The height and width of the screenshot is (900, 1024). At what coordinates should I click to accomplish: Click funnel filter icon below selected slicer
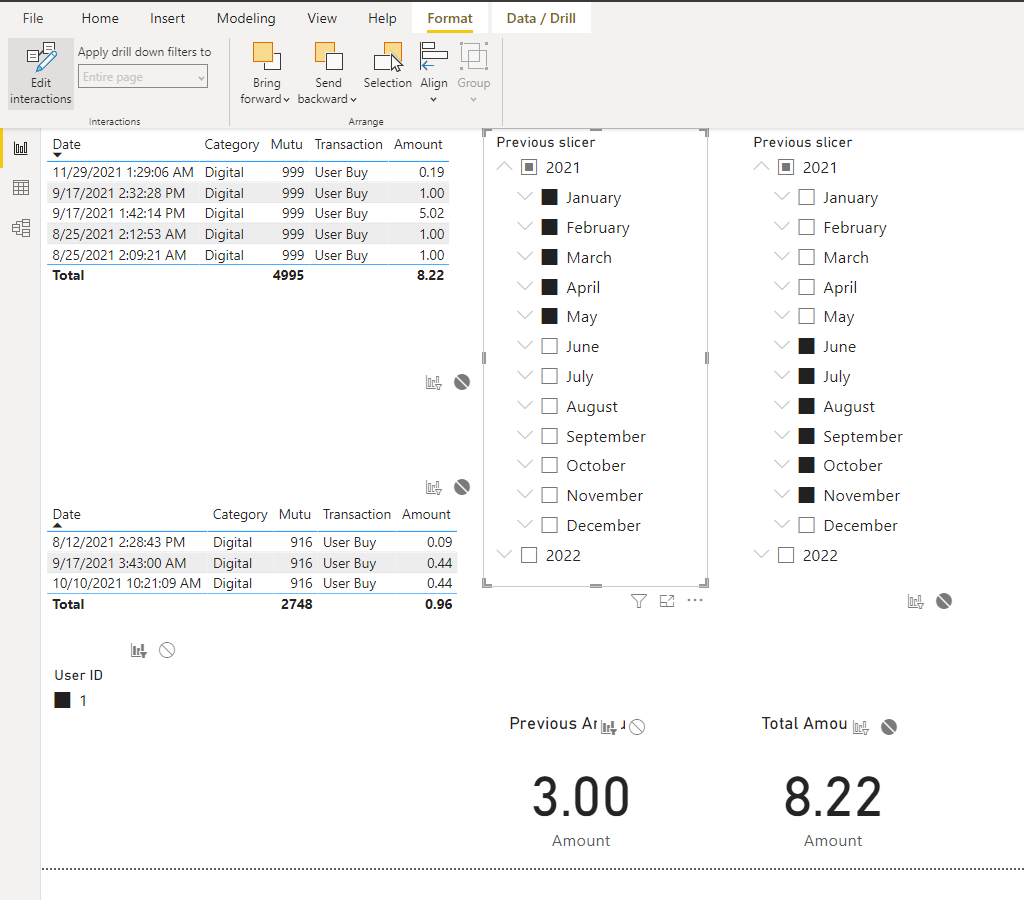(639, 601)
